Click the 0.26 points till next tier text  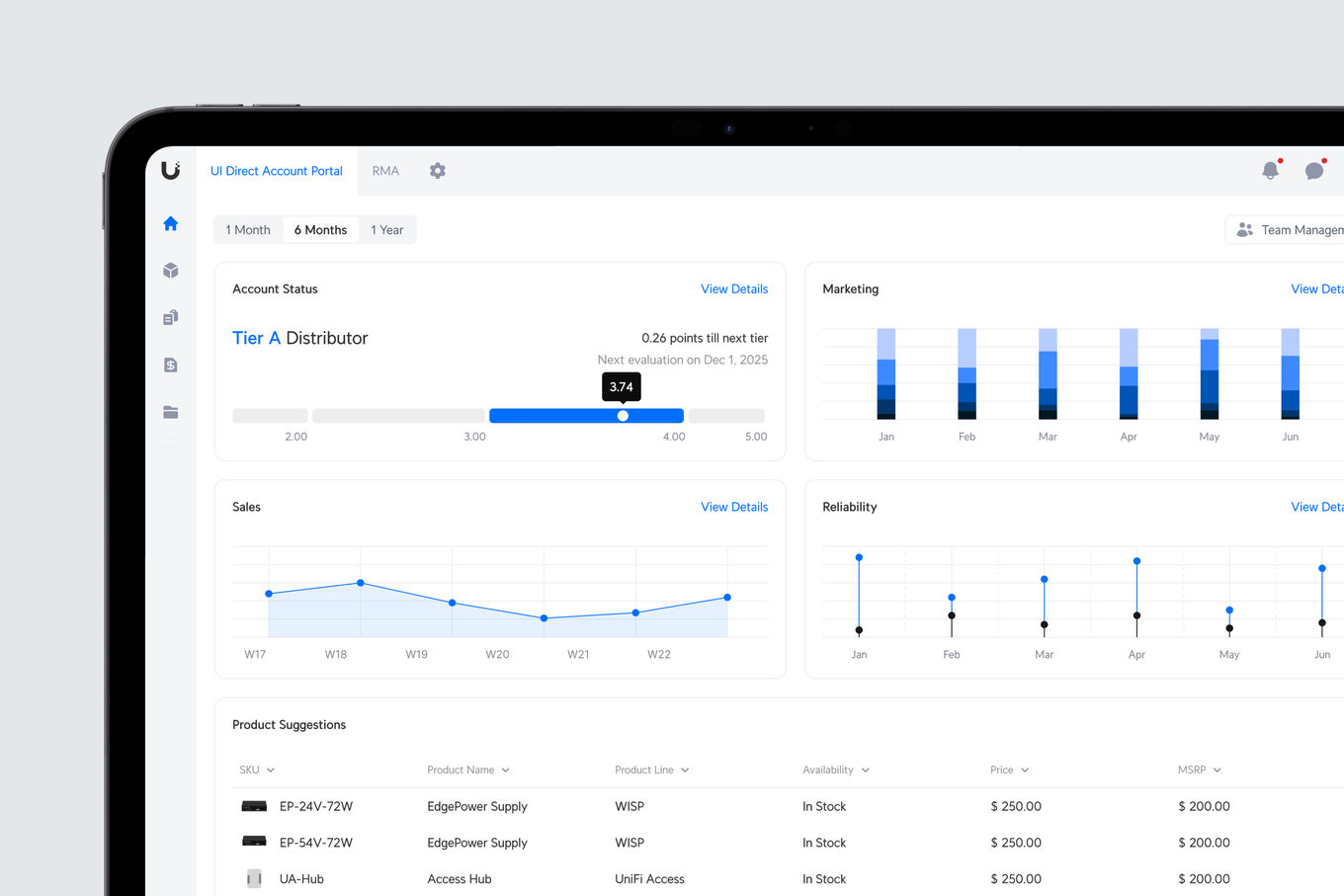click(x=705, y=338)
